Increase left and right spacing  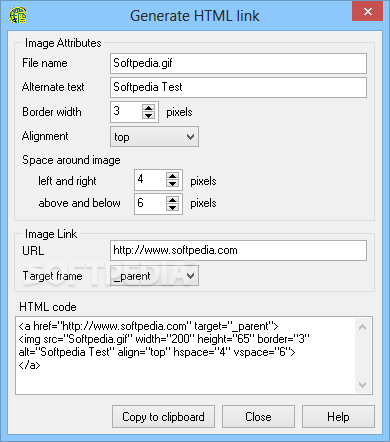(172, 176)
